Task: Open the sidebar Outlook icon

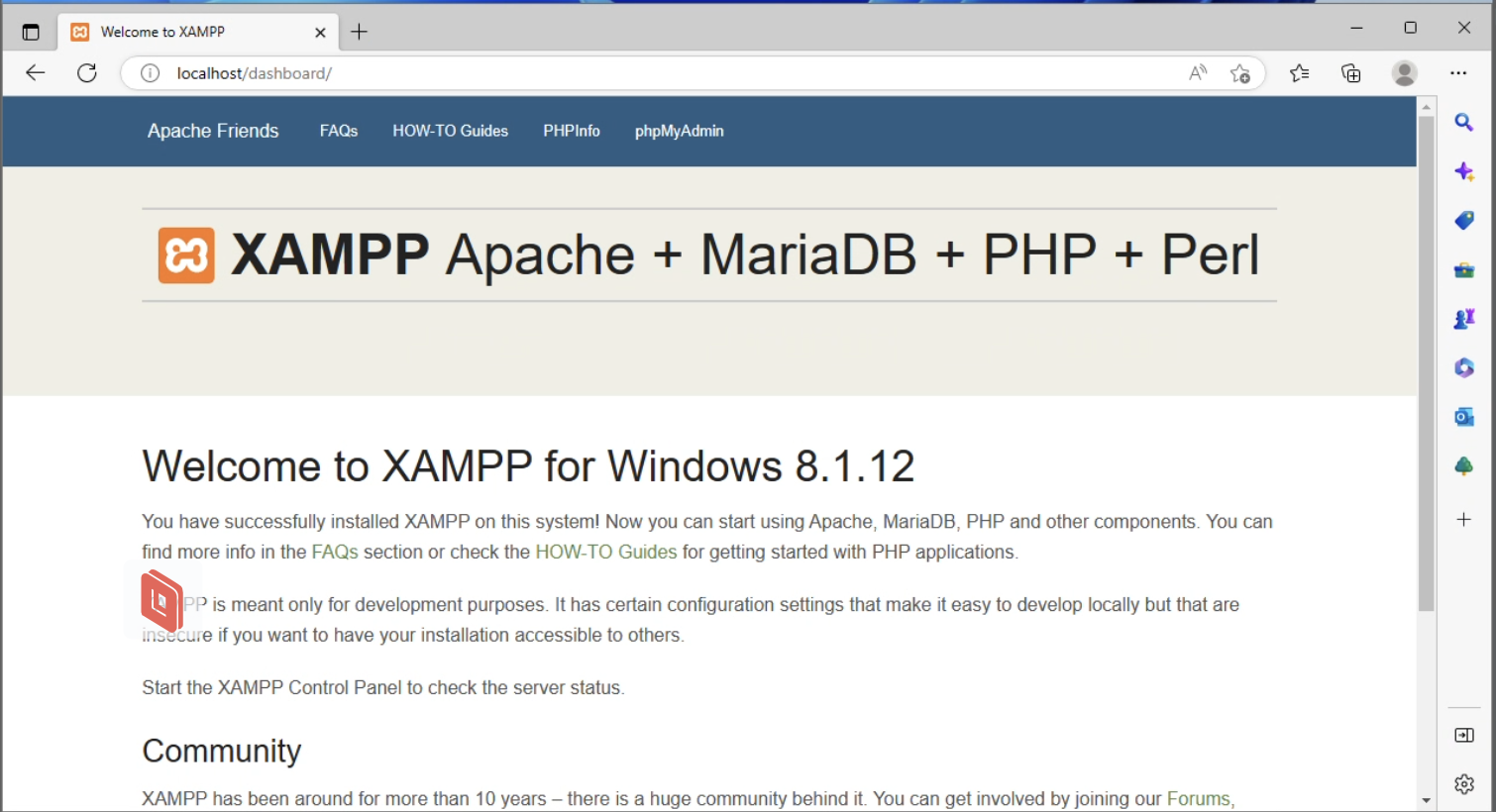Action: [x=1463, y=417]
